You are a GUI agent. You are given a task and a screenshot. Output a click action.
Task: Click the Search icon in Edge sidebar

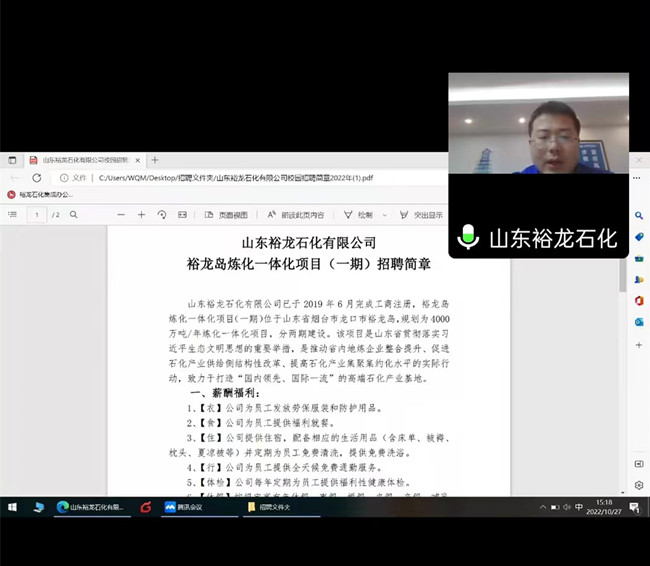[638, 215]
